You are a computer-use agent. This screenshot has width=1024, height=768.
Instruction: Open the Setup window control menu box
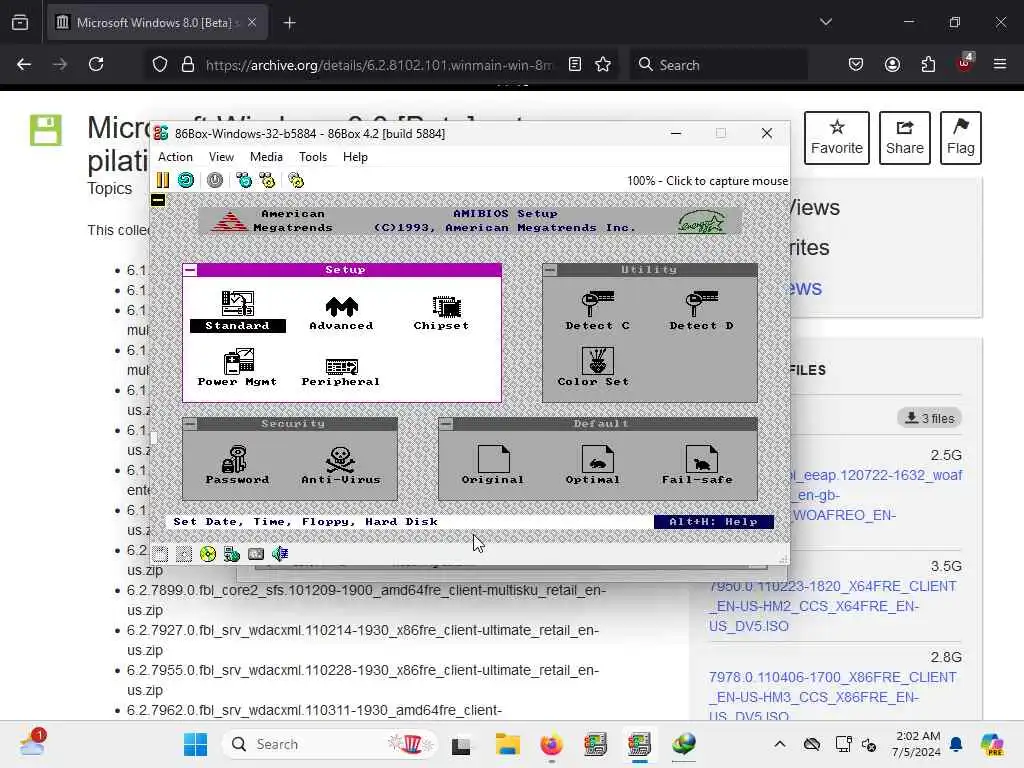pyautogui.click(x=190, y=270)
